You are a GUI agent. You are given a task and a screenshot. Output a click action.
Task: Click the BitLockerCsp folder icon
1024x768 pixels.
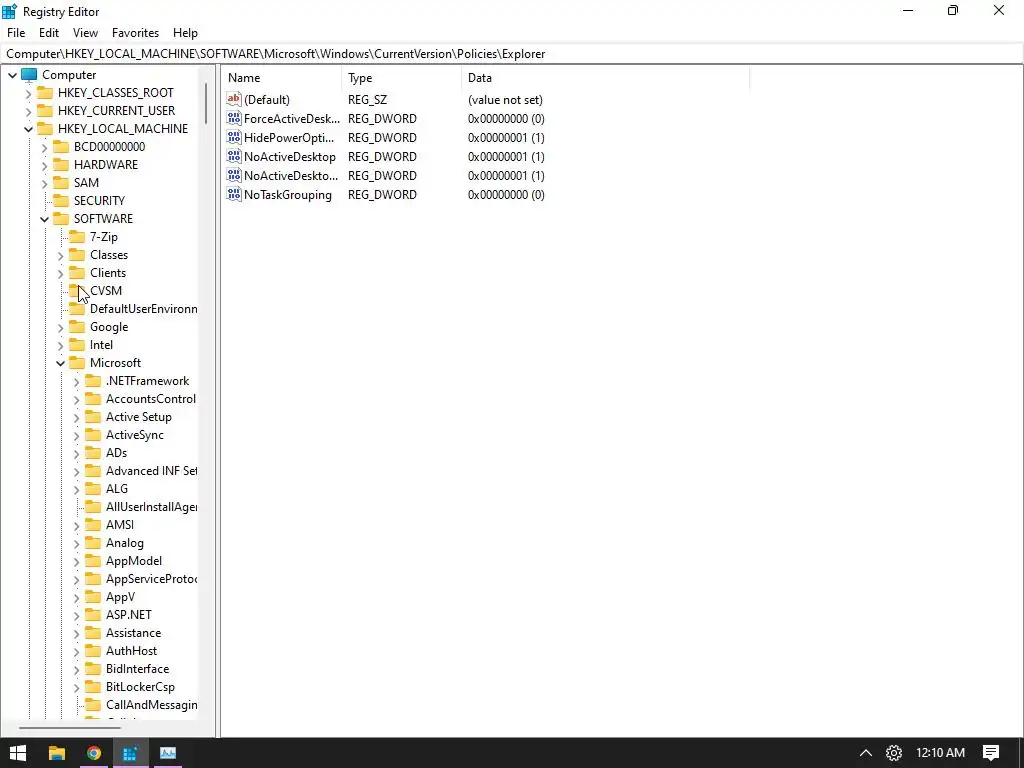point(93,686)
